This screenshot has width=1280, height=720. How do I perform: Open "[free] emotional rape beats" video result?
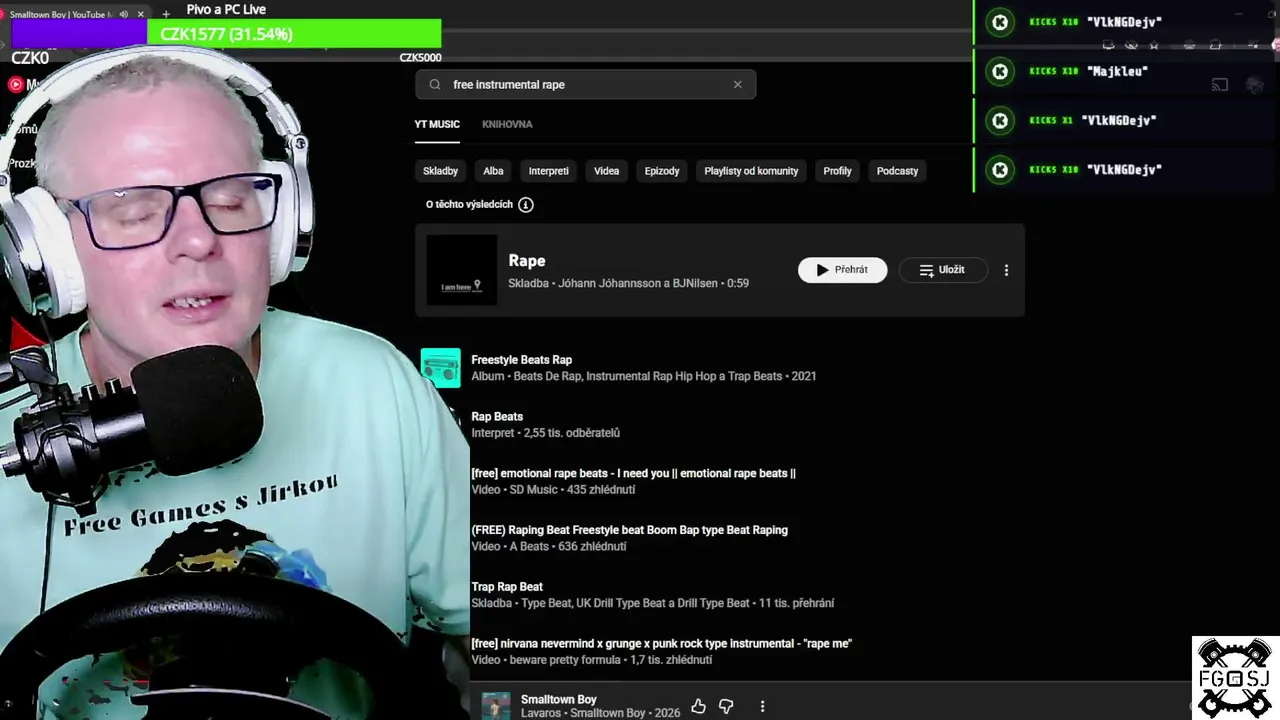pyautogui.click(x=633, y=474)
